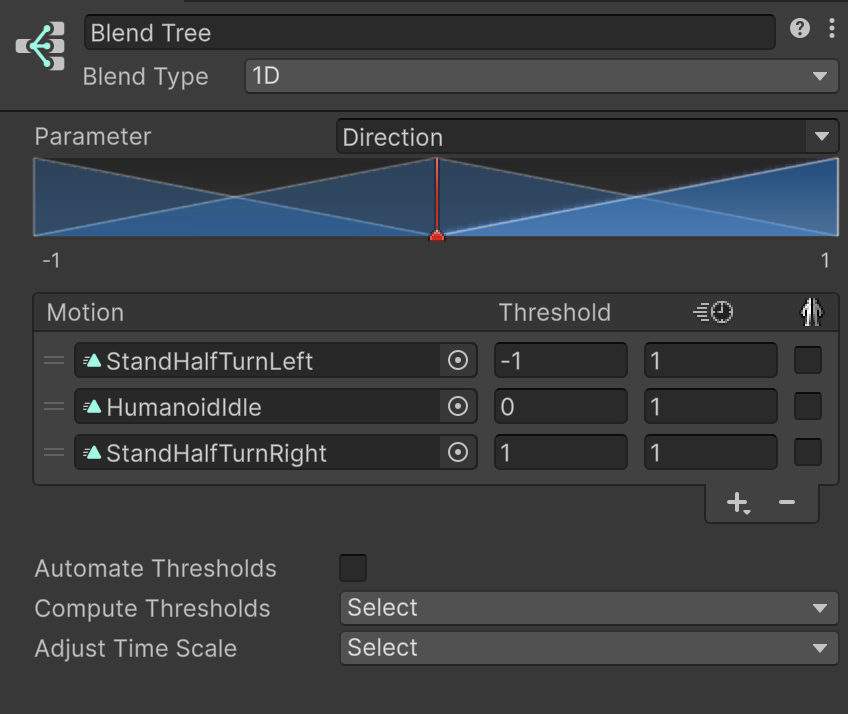Grab the StandHalfTurnRight row reorder handle
Screen dimensions: 848x714
pyautogui.click(x=54, y=452)
